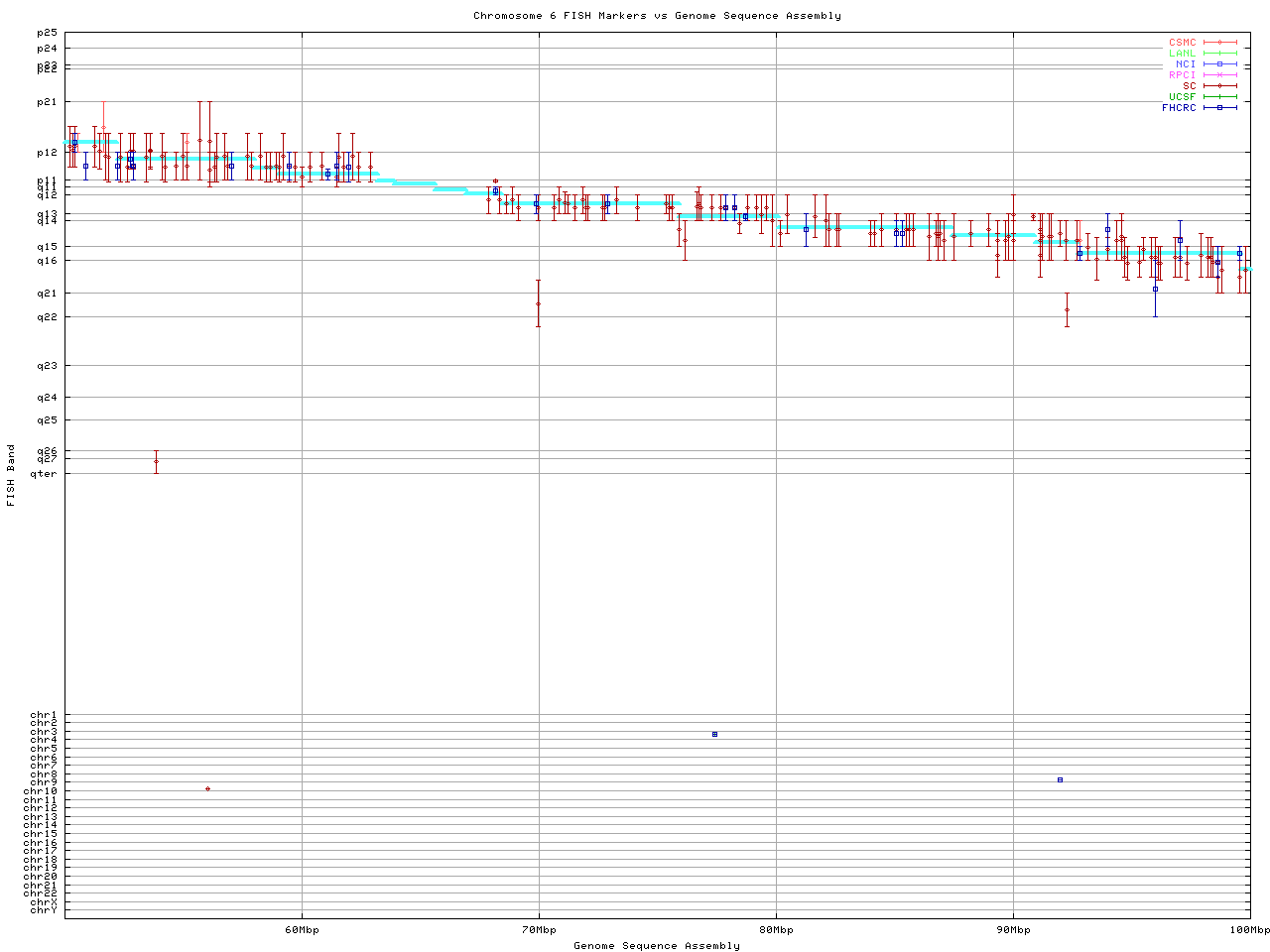Click the blue square marker on chr9 row

[1060, 779]
